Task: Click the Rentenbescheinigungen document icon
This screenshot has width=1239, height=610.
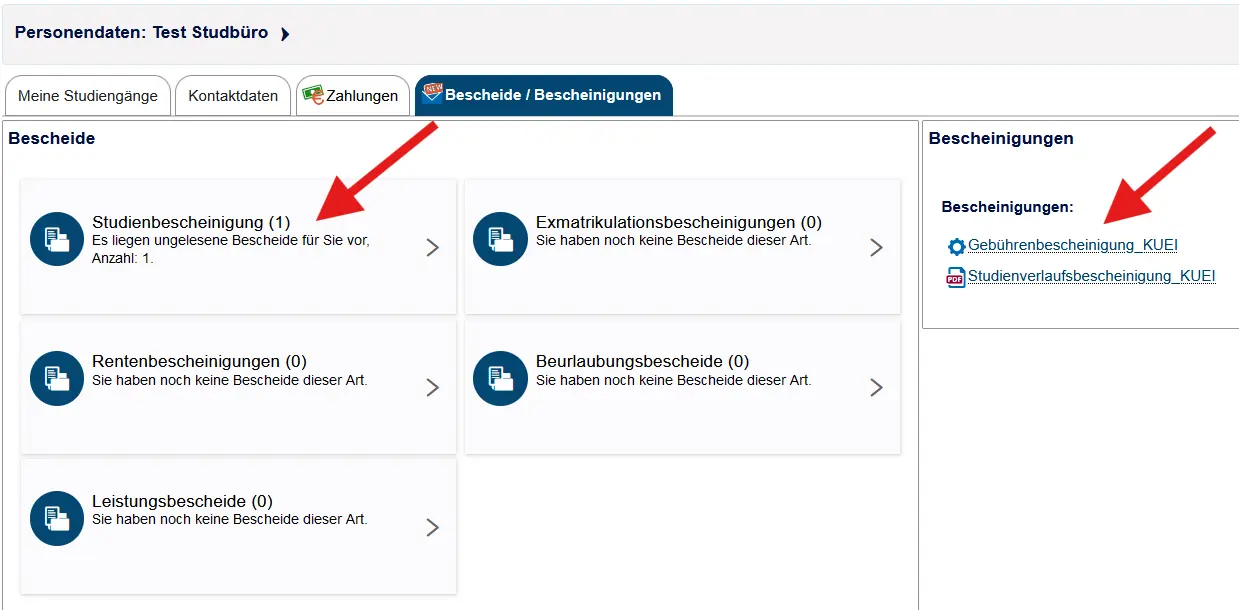Action: [x=57, y=378]
